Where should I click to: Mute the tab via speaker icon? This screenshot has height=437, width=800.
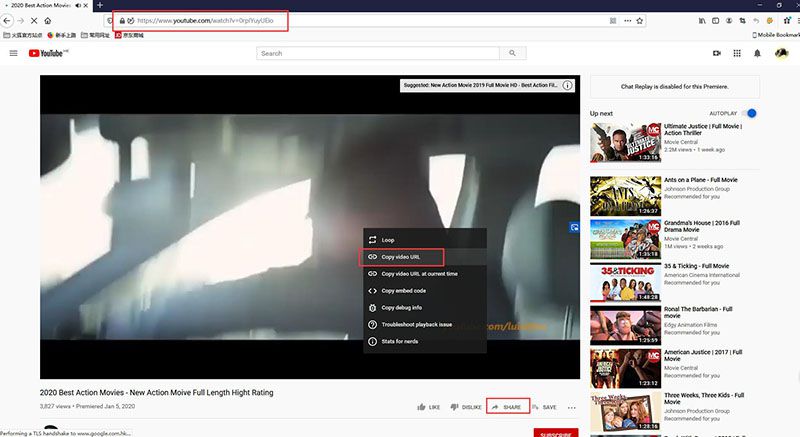point(78,5)
